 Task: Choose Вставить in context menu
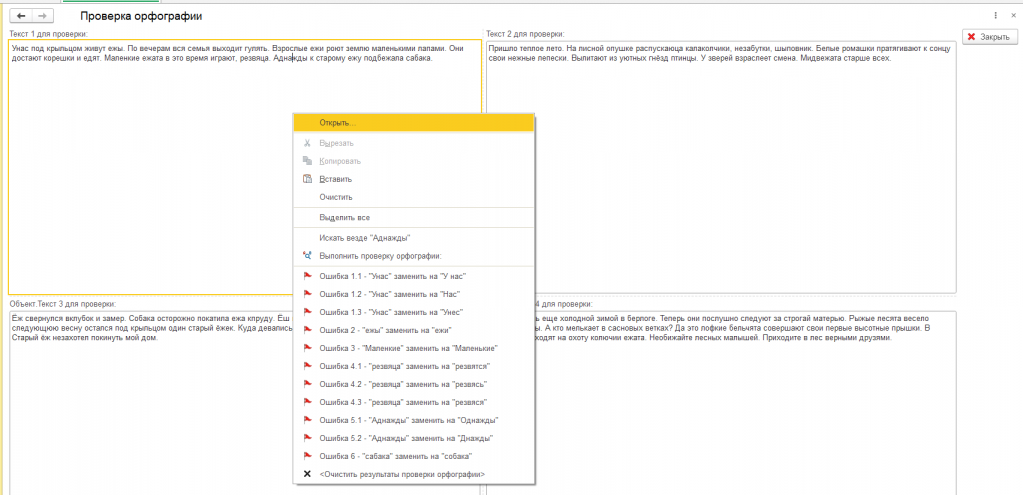point(414,179)
